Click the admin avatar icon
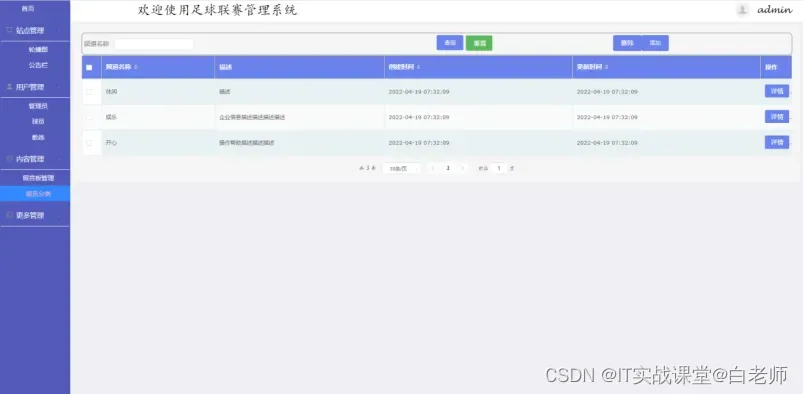Viewport: 803px width, 394px height. coord(743,10)
